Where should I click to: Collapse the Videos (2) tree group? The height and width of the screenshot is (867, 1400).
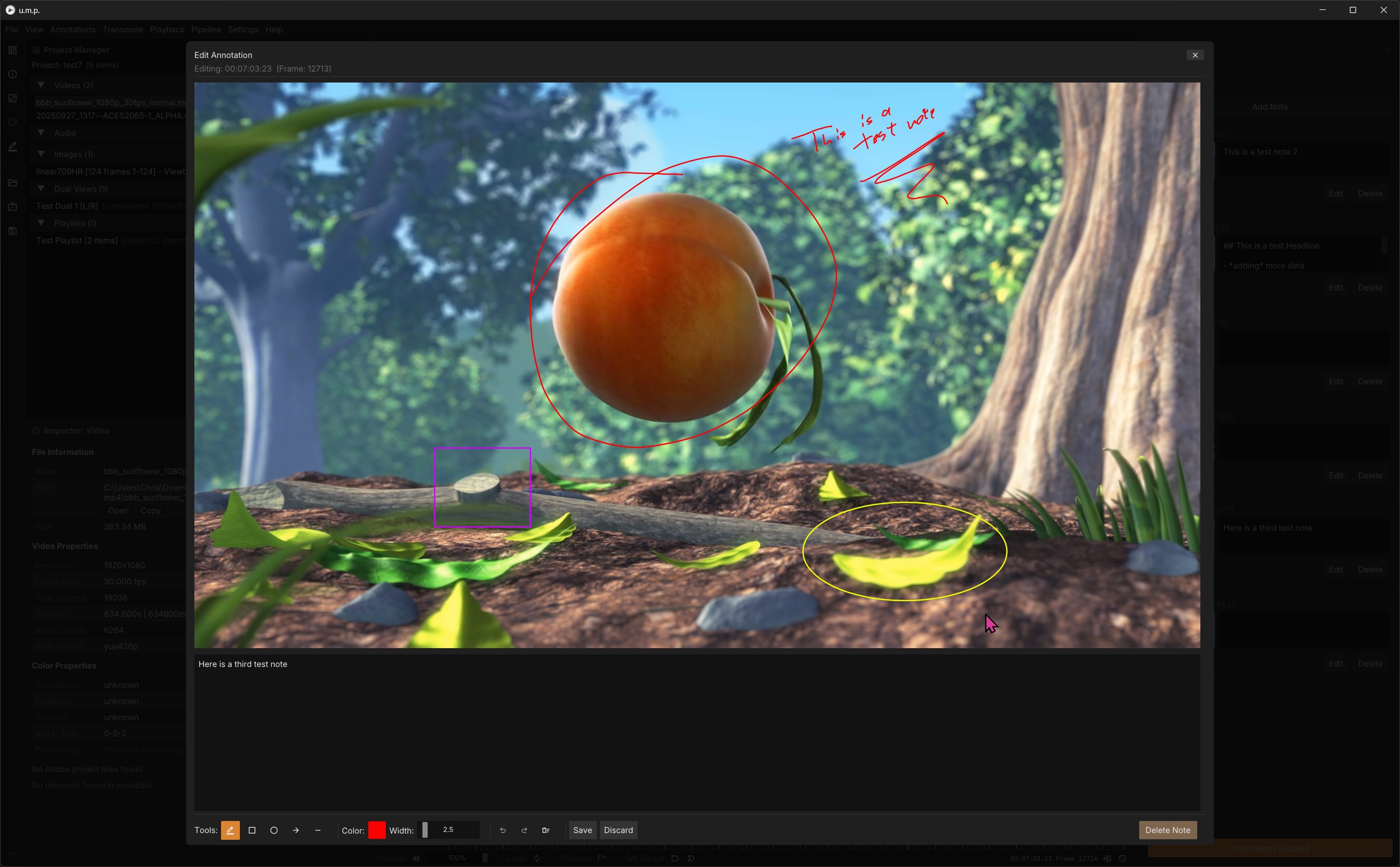coord(41,85)
